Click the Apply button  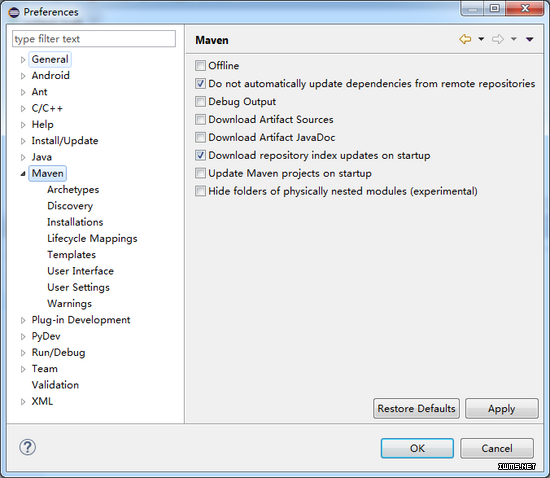click(502, 408)
